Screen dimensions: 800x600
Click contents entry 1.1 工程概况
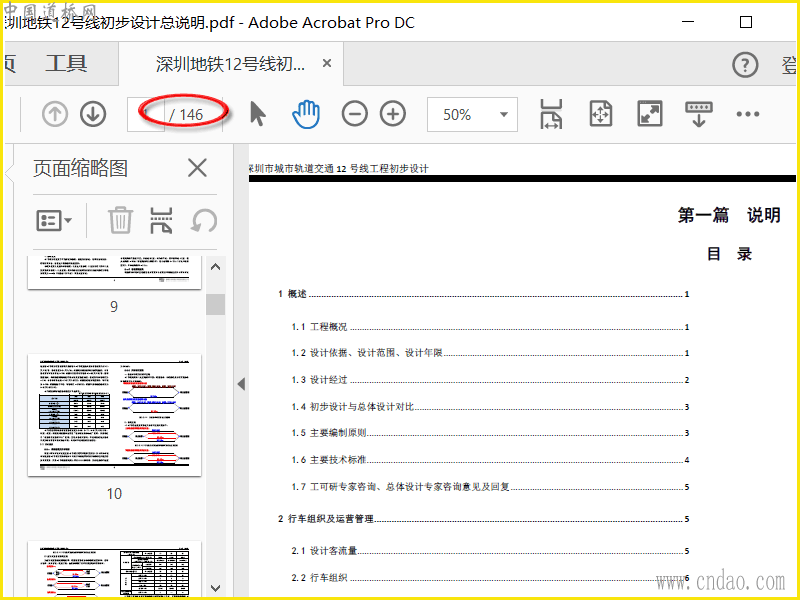(490, 327)
